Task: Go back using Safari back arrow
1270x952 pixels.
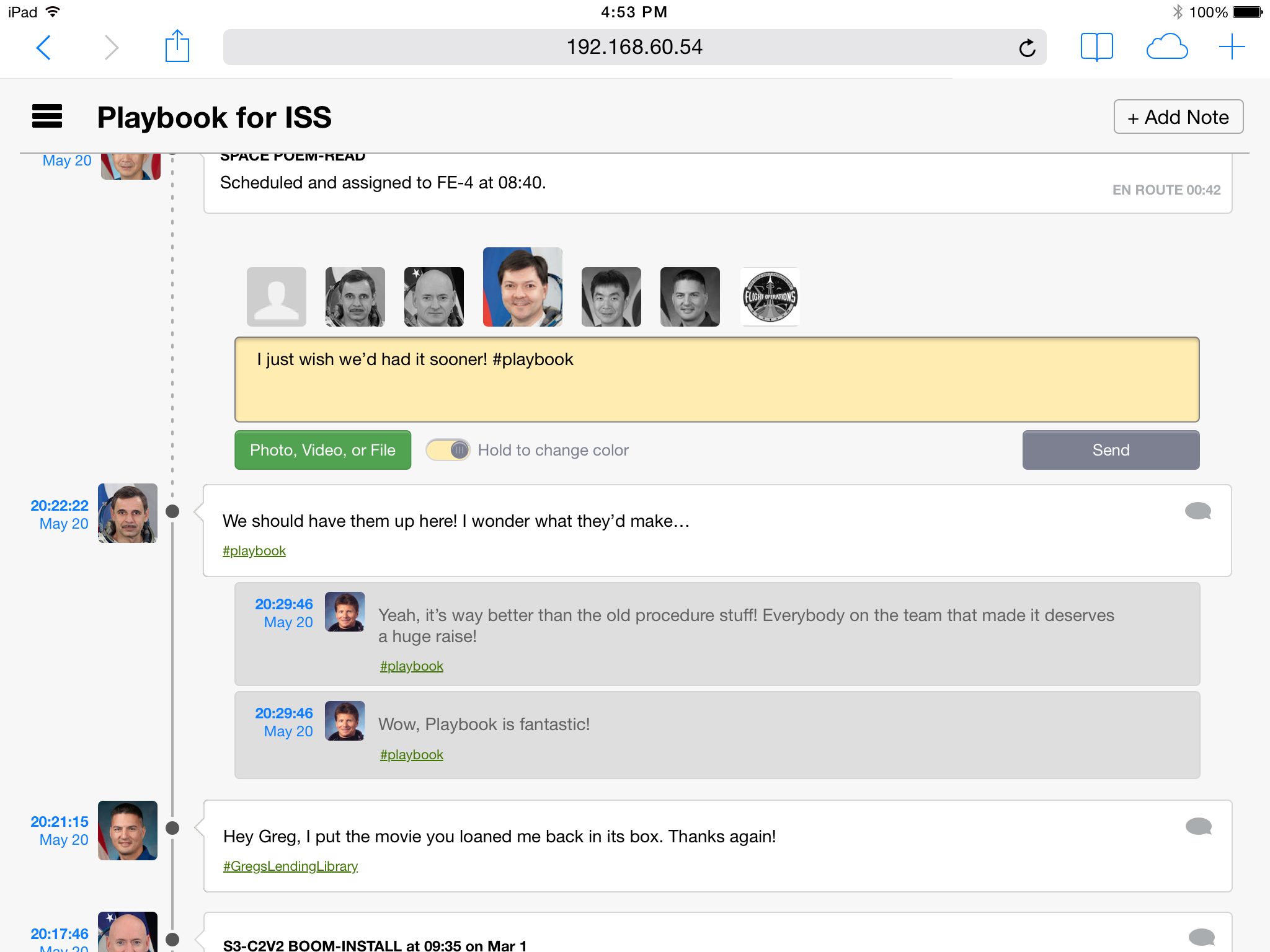Action: click(43, 47)
